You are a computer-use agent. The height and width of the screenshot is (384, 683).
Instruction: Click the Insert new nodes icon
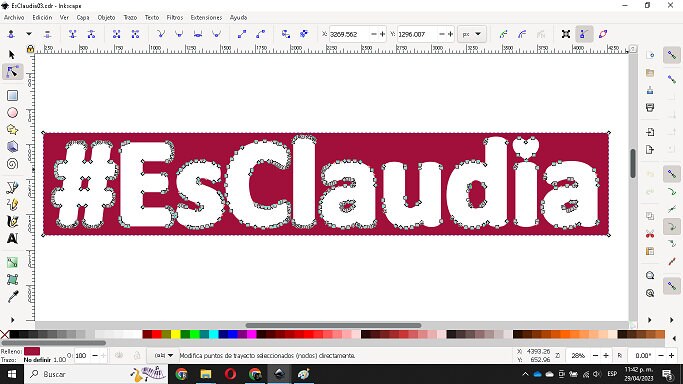pos(11,34)
